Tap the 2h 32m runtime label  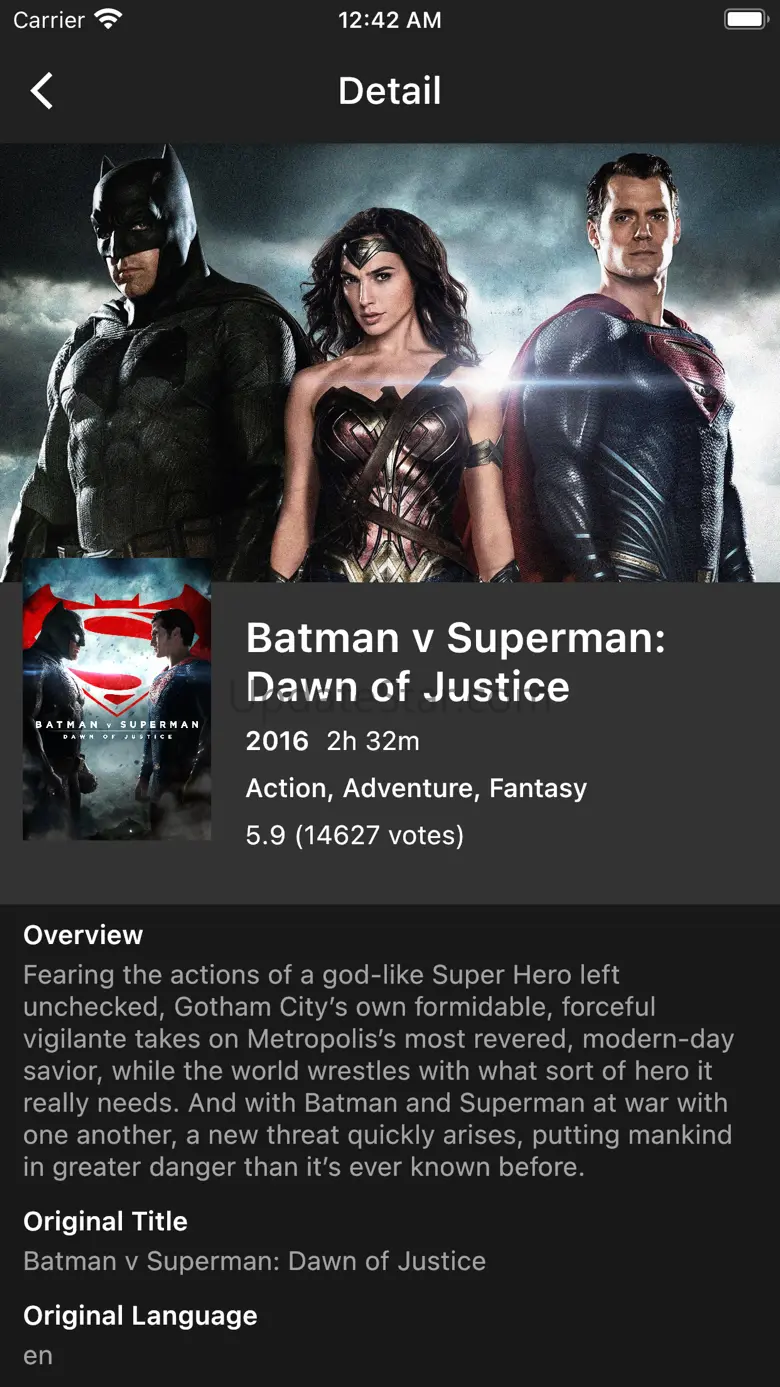point(373,741)
